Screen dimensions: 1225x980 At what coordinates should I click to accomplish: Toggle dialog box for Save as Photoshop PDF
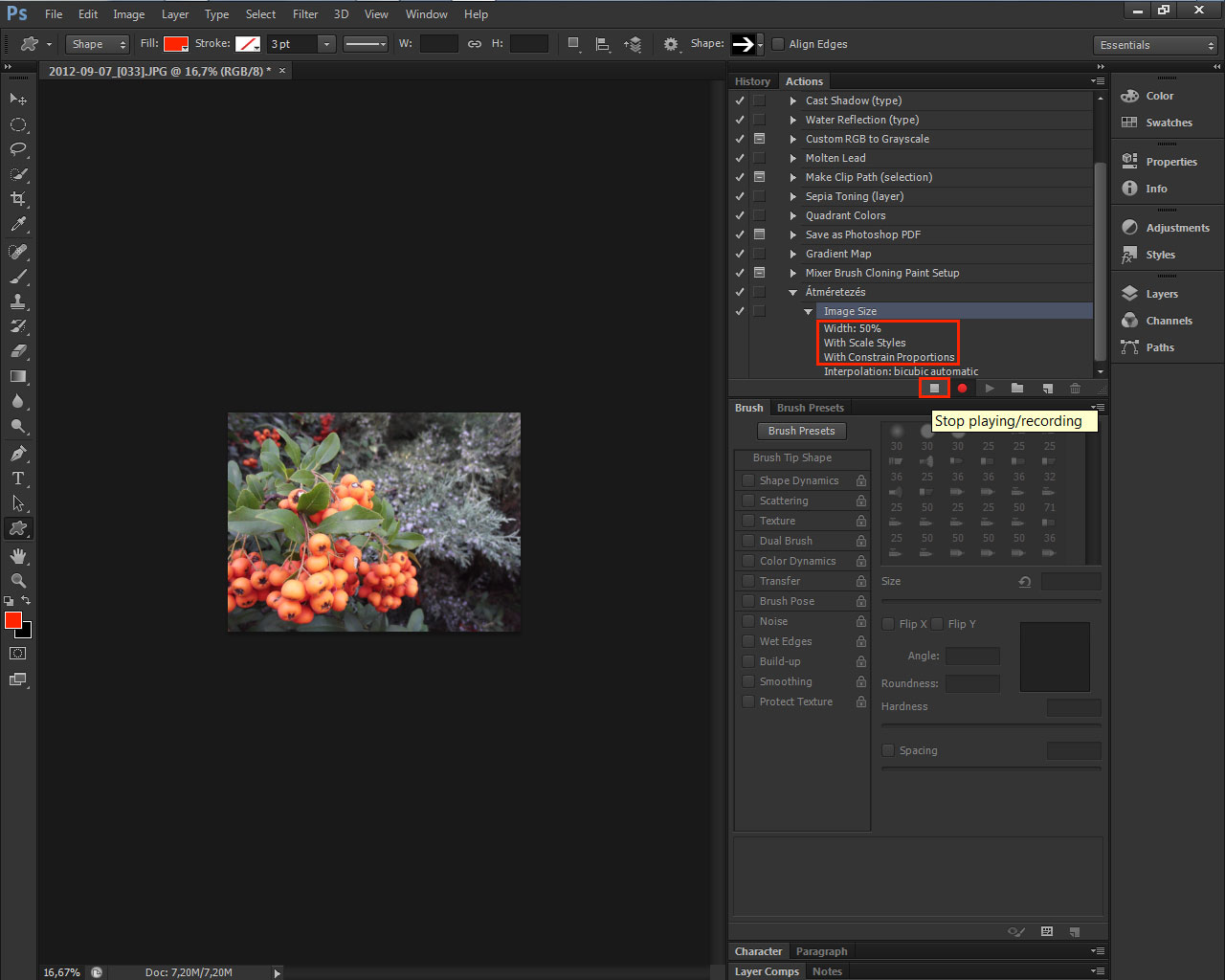point(759,234)
